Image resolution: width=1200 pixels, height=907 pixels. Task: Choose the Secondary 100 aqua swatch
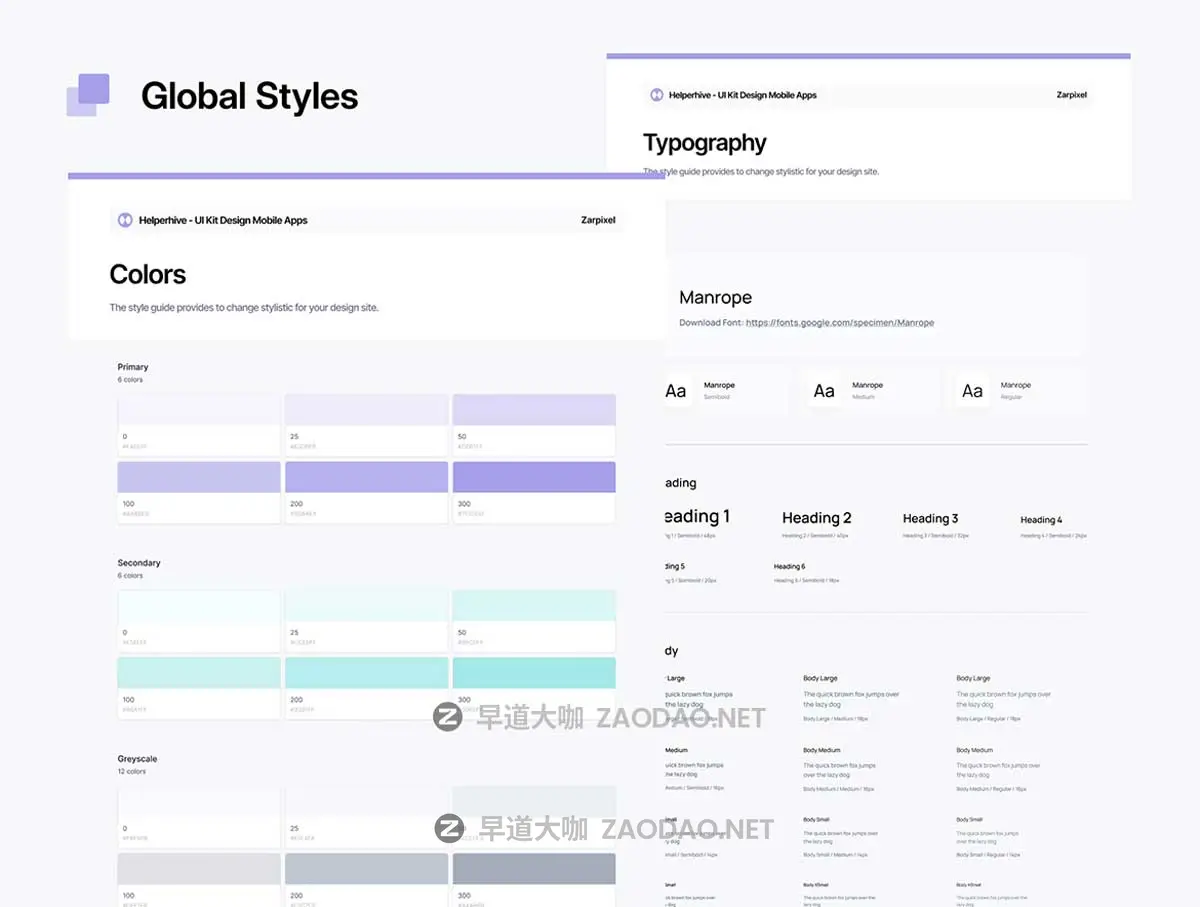tap(198, 673)
